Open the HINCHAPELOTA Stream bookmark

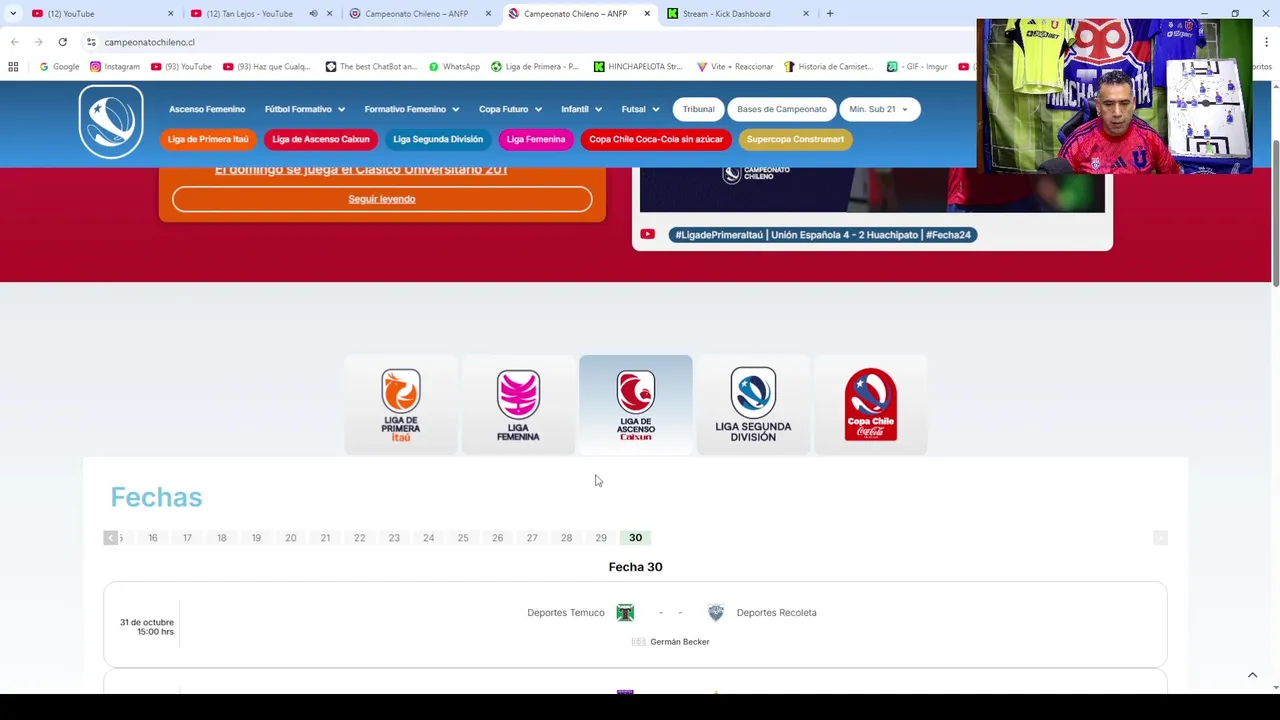(x=638, y=67)
